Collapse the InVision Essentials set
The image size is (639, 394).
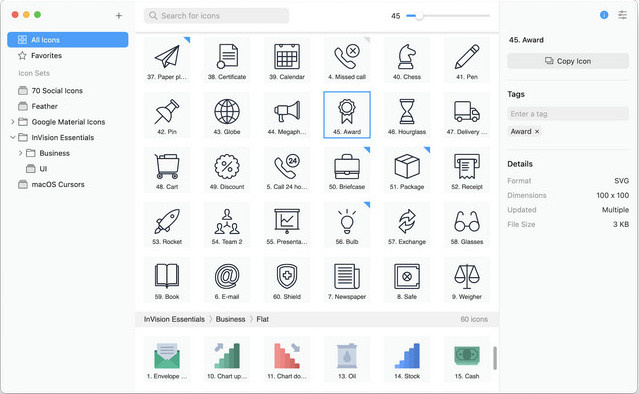(x=13, y=137)
